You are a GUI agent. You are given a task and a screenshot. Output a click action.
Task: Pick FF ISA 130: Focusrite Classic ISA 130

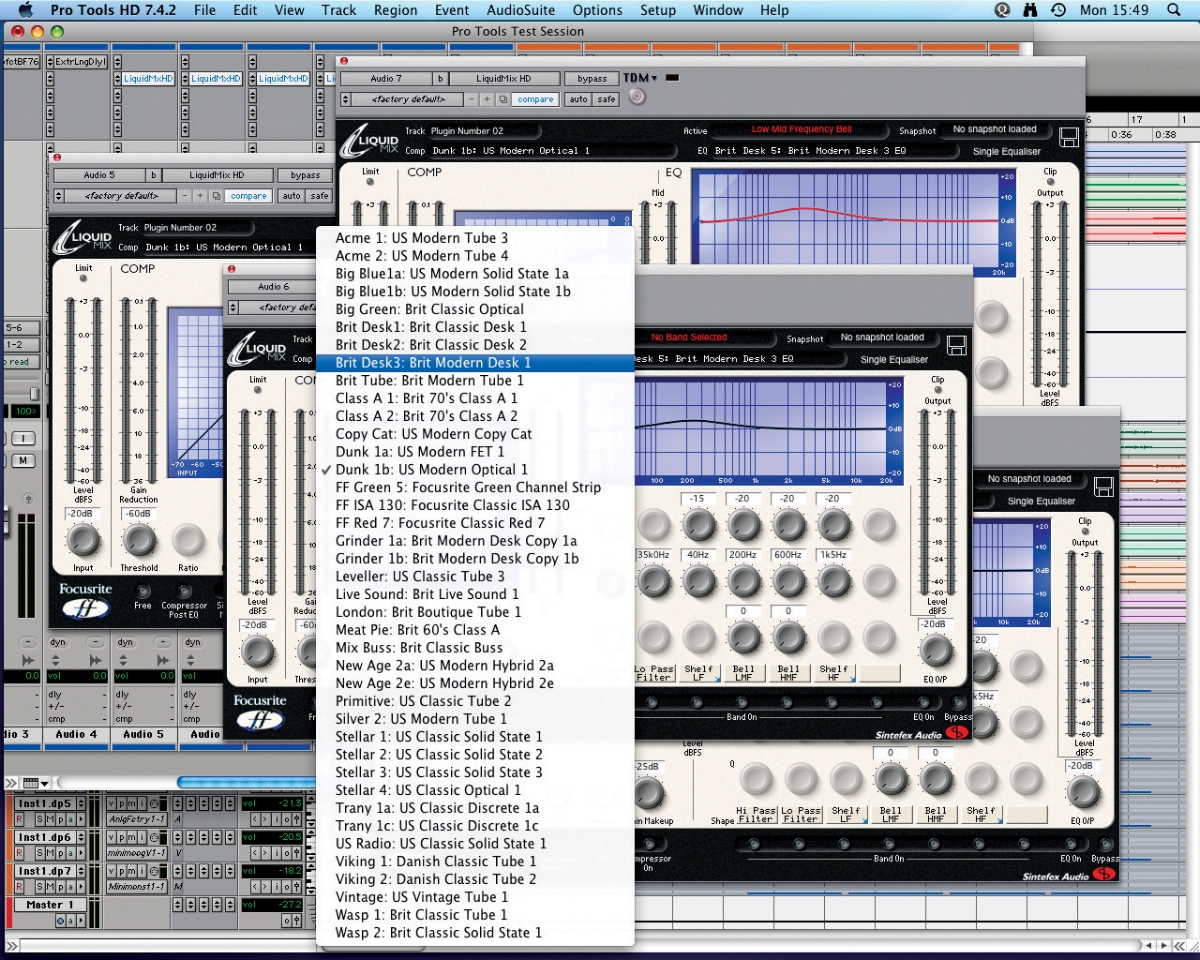pyautogui.click(x=475, y=505)
